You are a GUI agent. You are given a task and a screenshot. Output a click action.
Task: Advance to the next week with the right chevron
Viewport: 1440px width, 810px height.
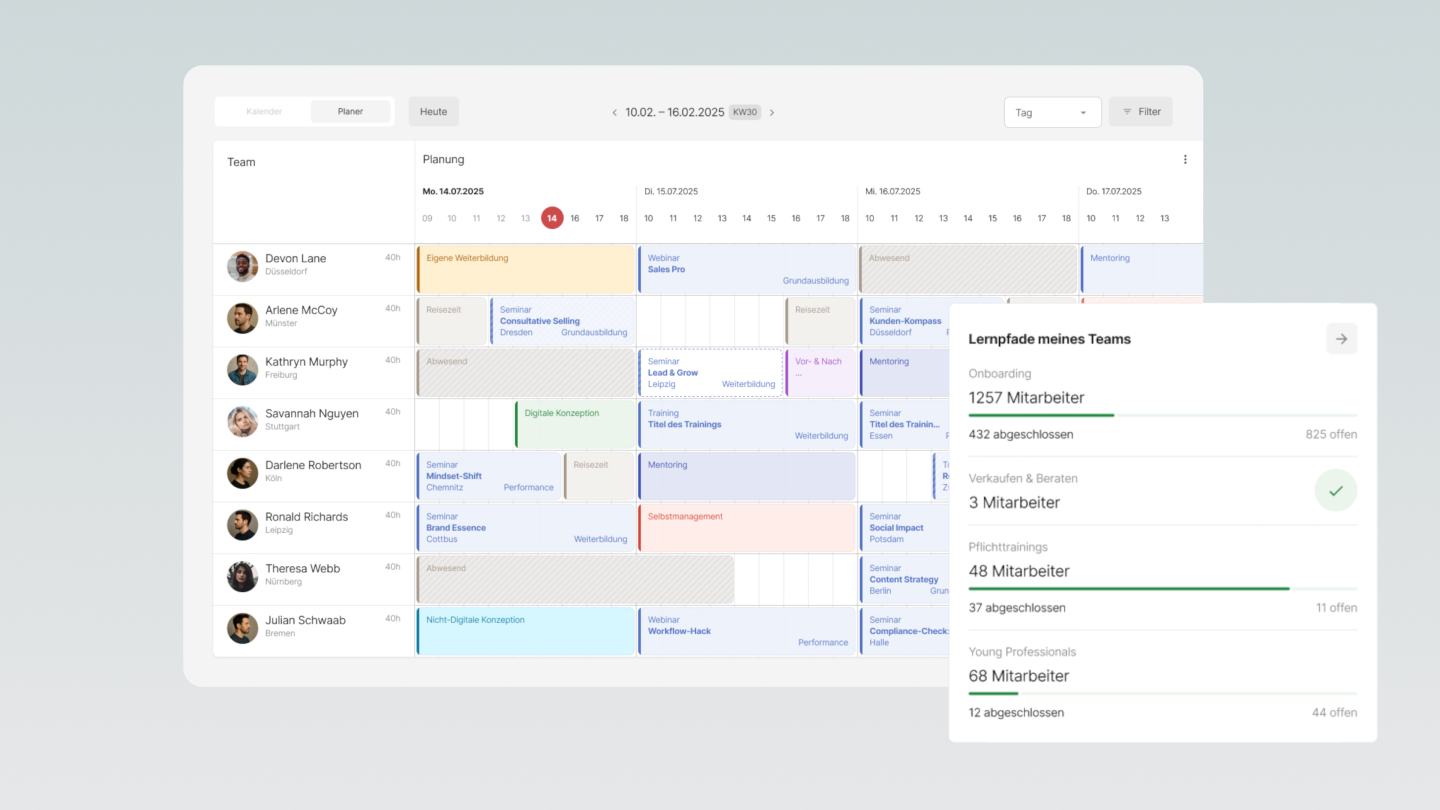pyautogui.click(x=772, y=112)
